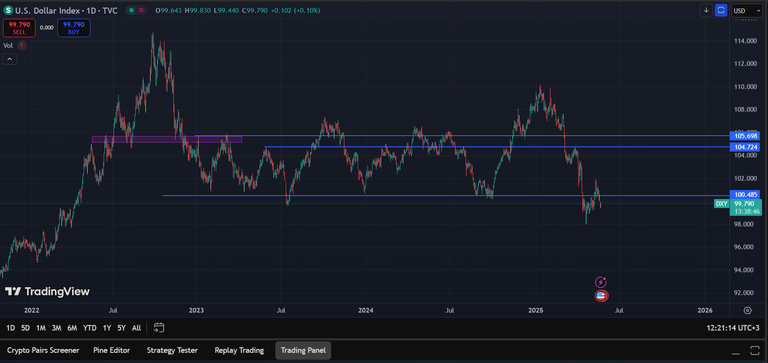Maximize the bottom panel
Image resolution: width=768 pixels, height=363 pixels.
tap(755, 351)
